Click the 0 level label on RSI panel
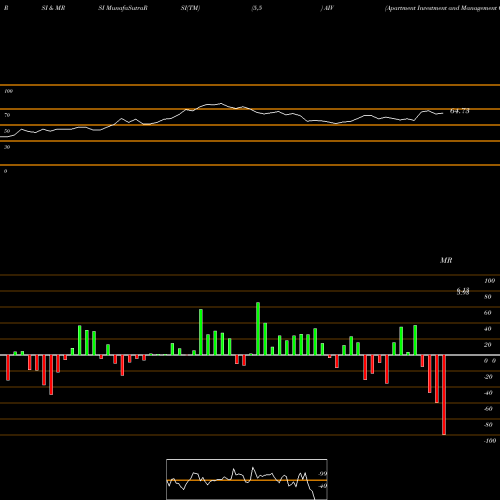 (x=5, y=171)
